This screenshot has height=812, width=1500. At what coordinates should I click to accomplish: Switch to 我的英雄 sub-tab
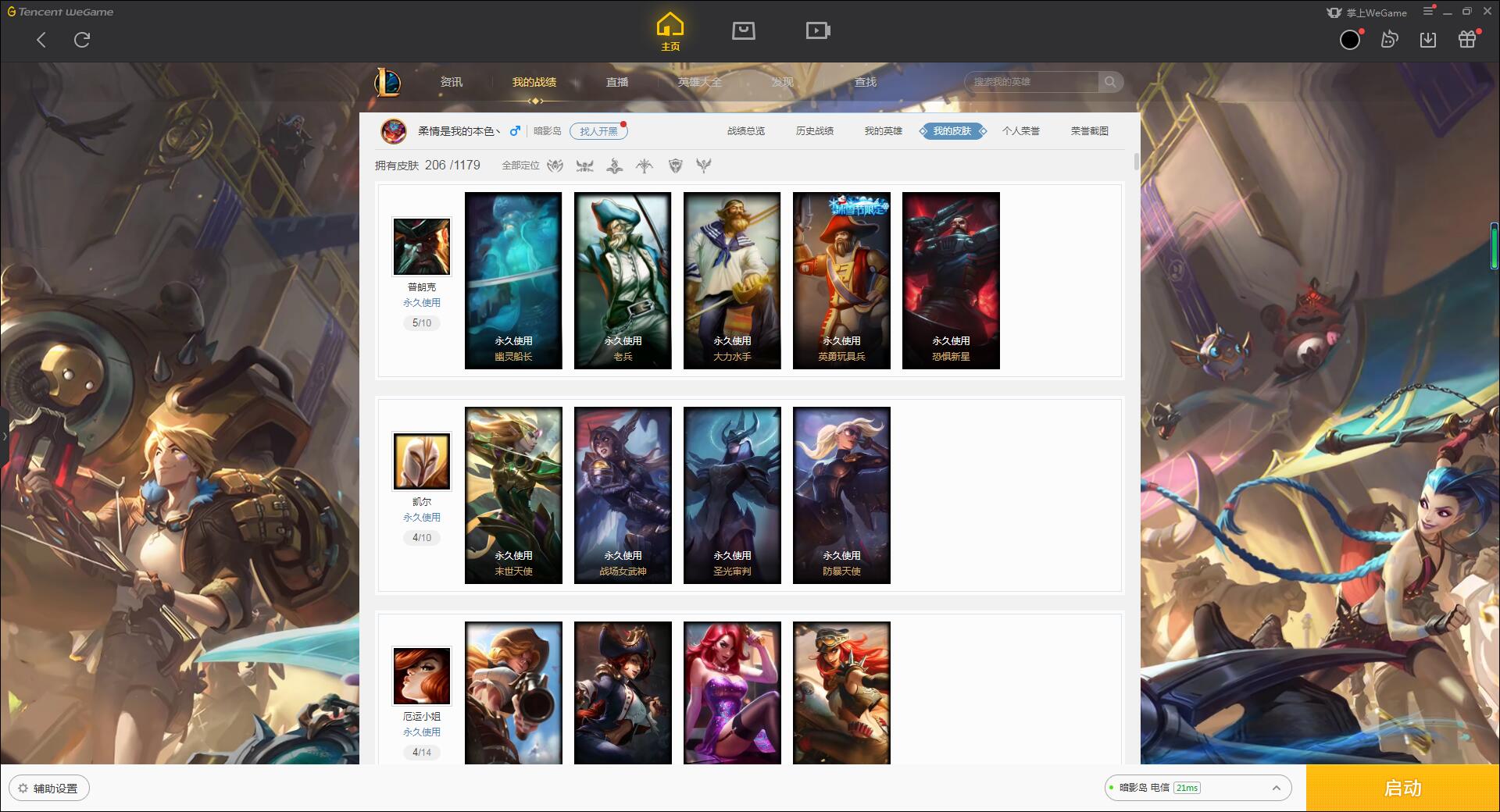click(884, 131)
